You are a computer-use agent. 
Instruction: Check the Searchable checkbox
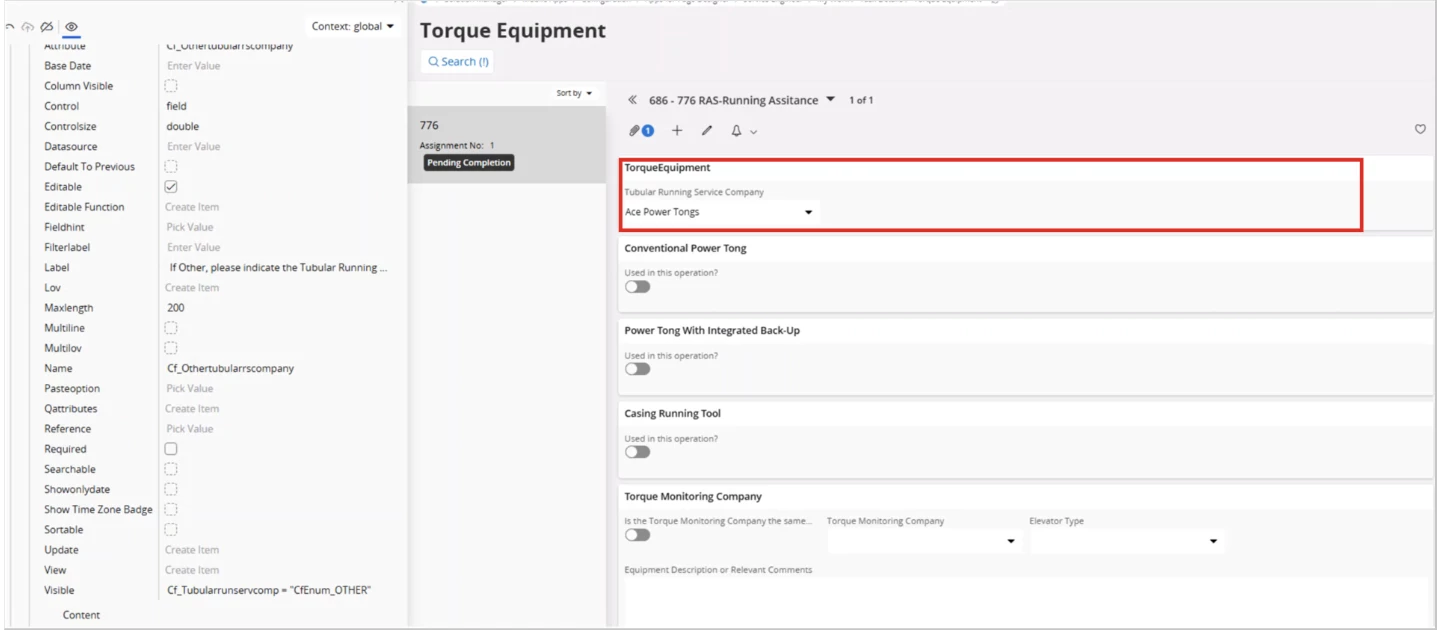click(x=171, y=469)
